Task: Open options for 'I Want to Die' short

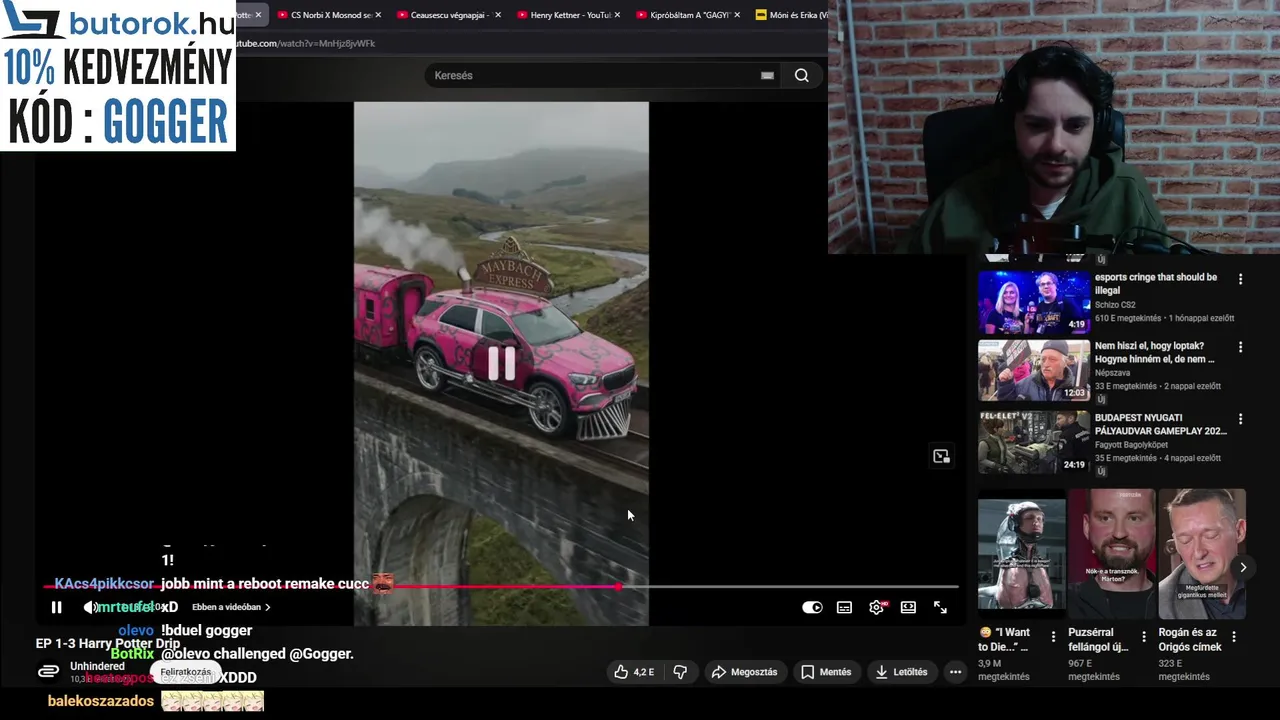Action: [1052, 636]
